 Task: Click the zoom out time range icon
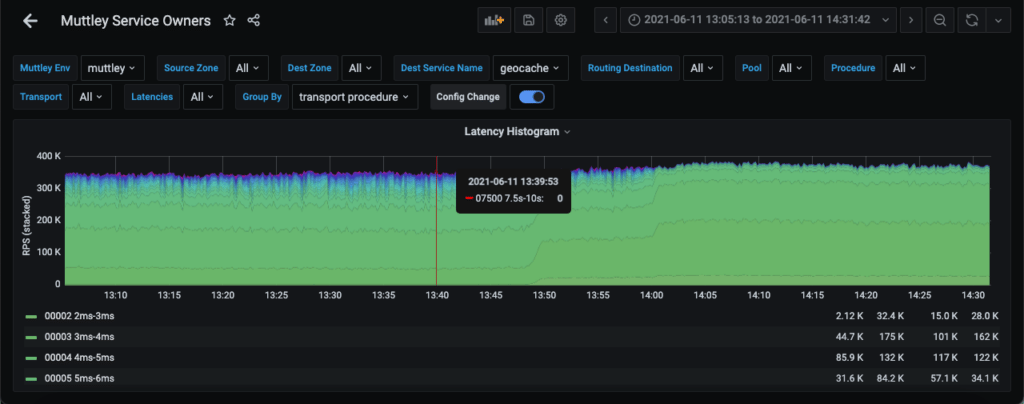(939, 20)
